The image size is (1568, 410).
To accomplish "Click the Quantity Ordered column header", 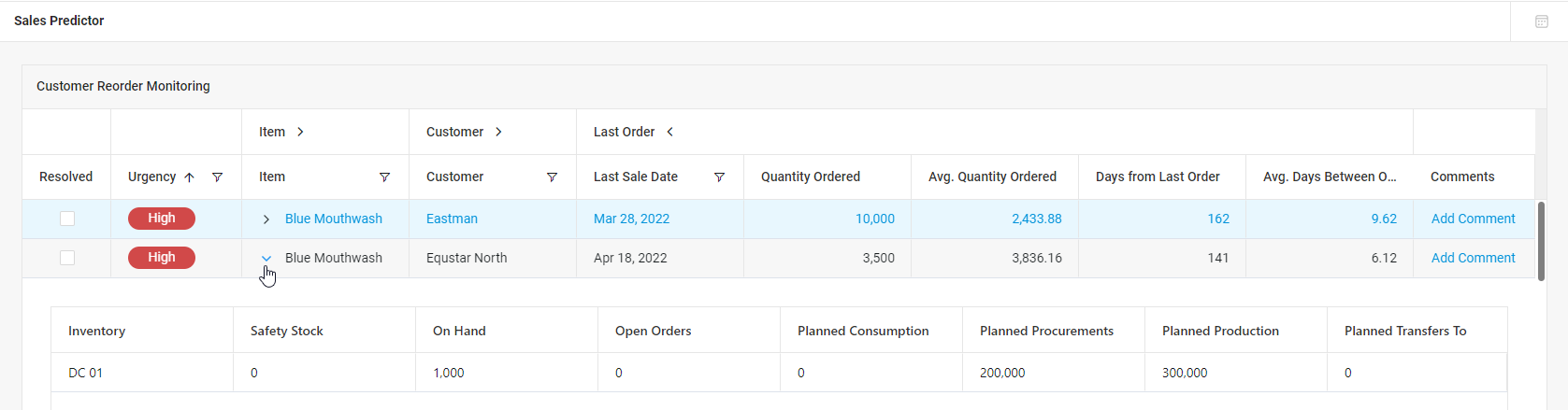I will tap(810, 177).
